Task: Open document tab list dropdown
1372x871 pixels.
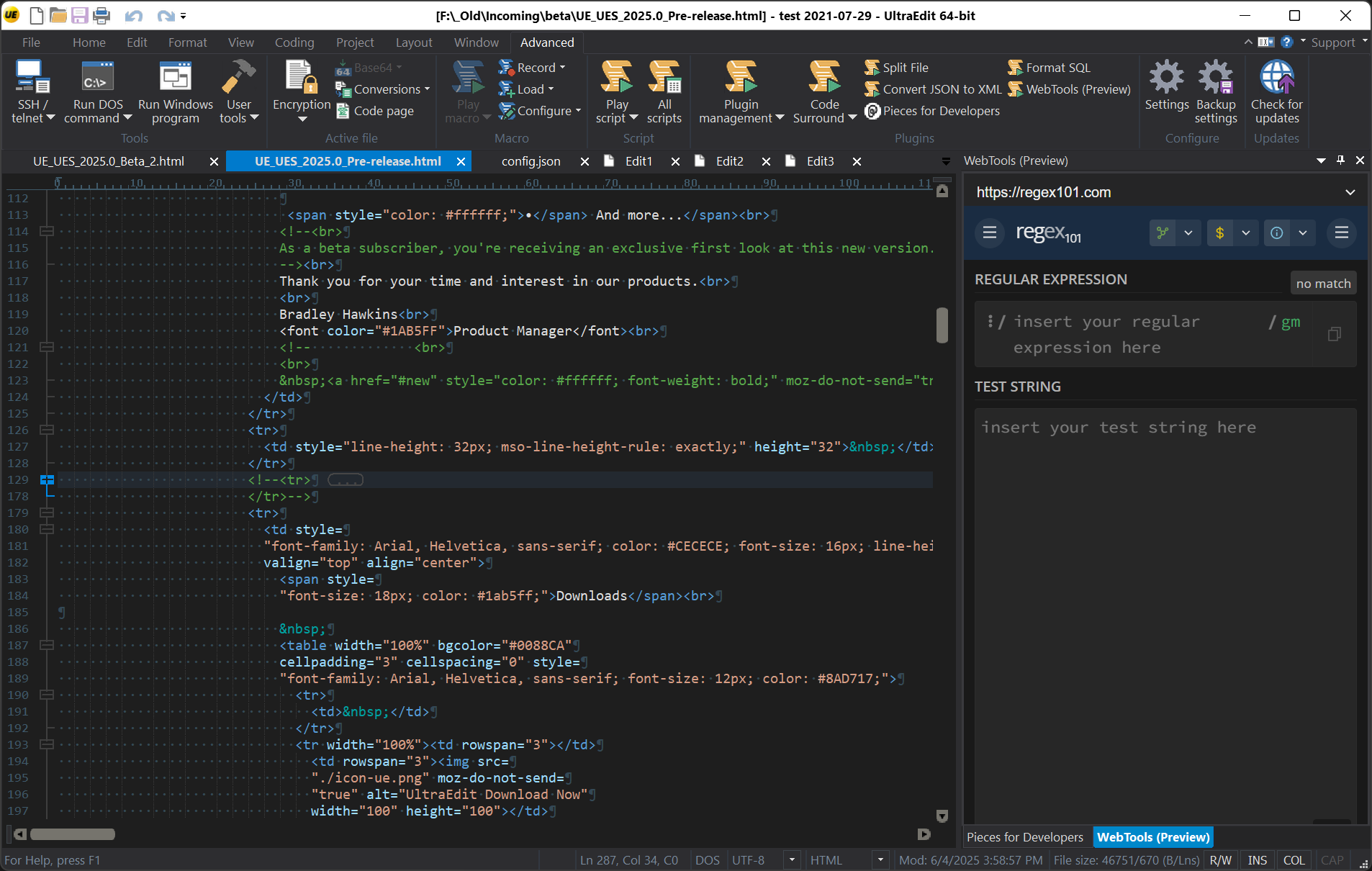Action: pos(946,161)
